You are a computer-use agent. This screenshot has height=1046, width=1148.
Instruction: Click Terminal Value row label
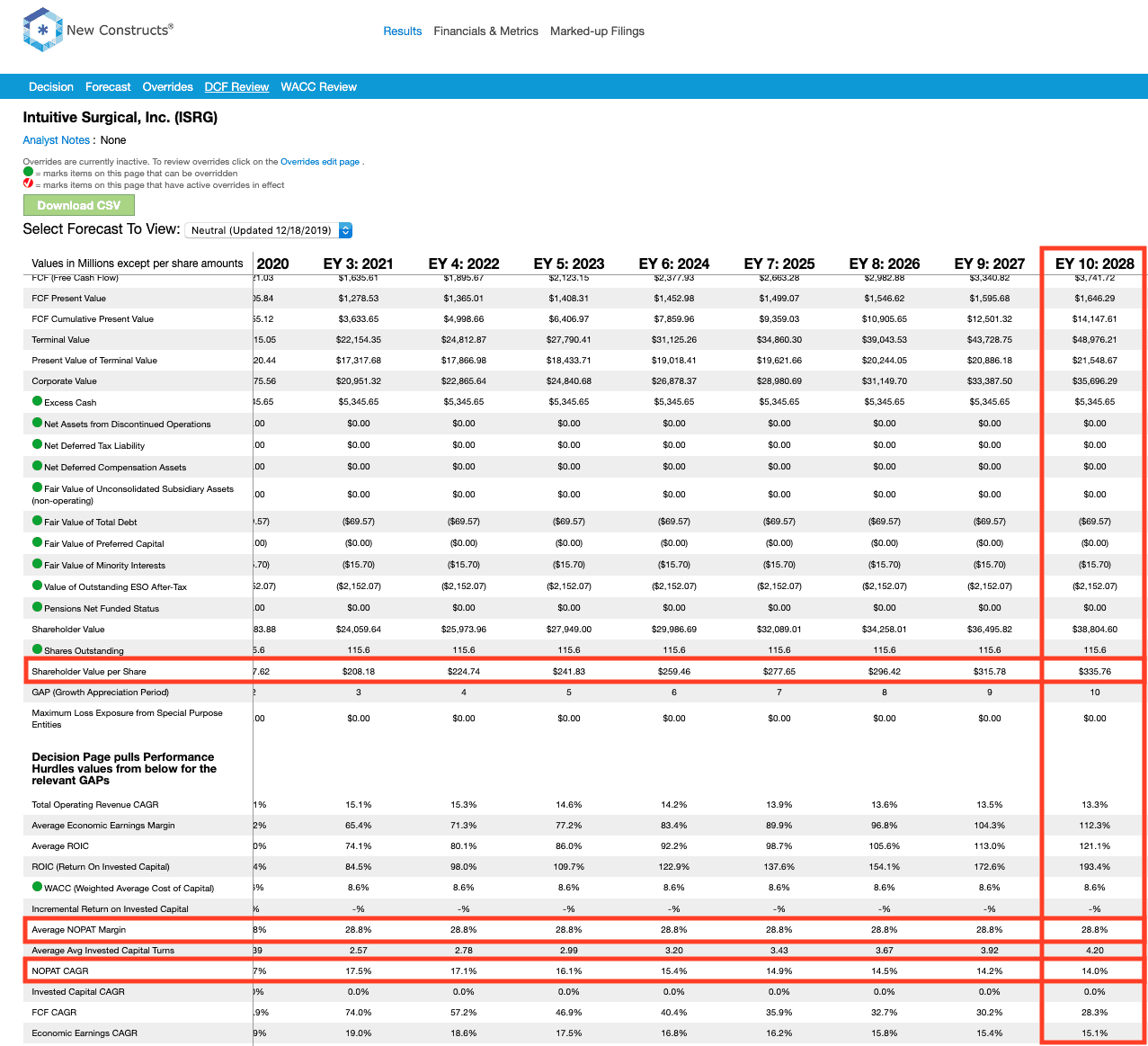tap(61, 340)
